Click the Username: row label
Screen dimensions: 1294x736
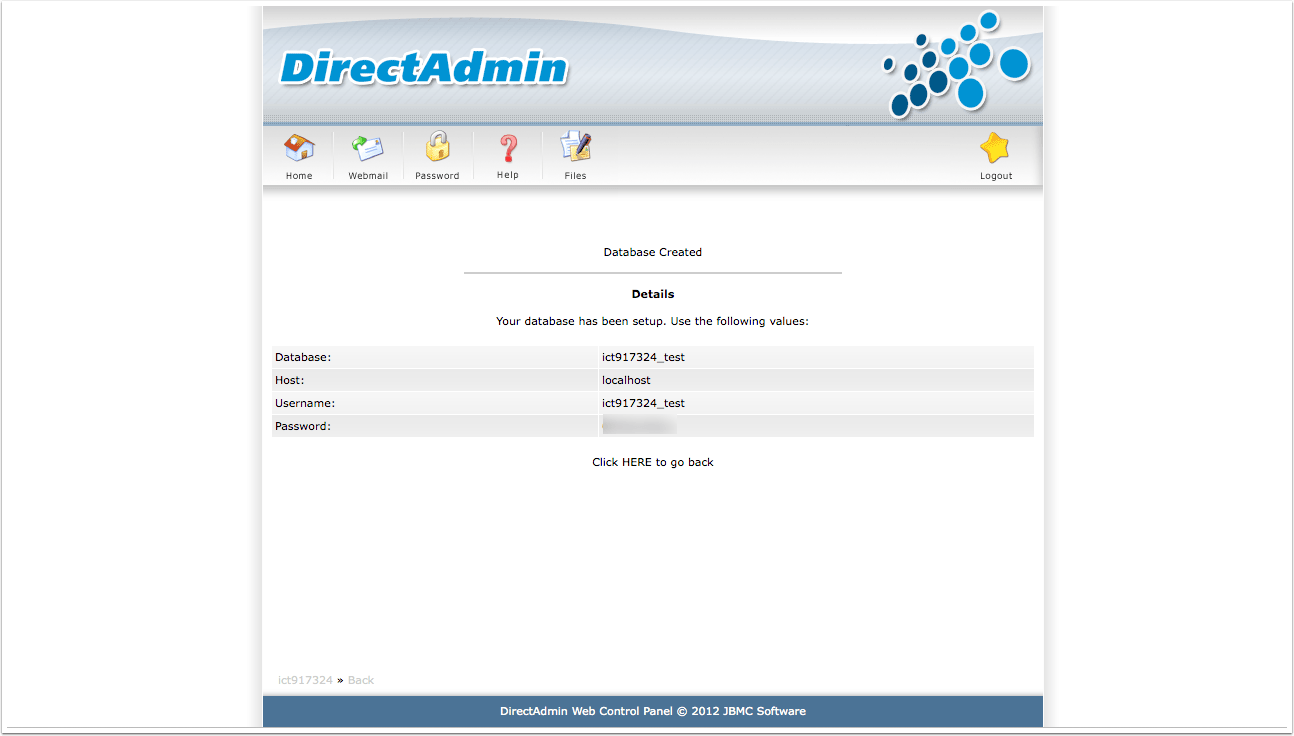(305, 403)
